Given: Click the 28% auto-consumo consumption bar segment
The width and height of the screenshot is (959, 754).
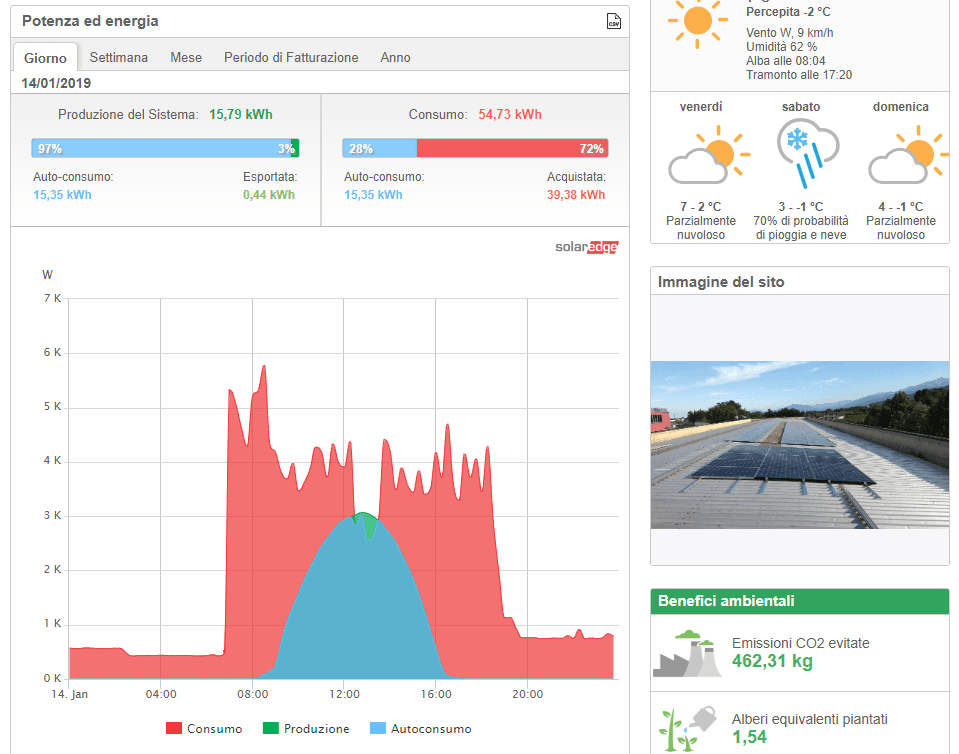Looking at the screenshot, I should pyautogui.click(x=380, y=149).
